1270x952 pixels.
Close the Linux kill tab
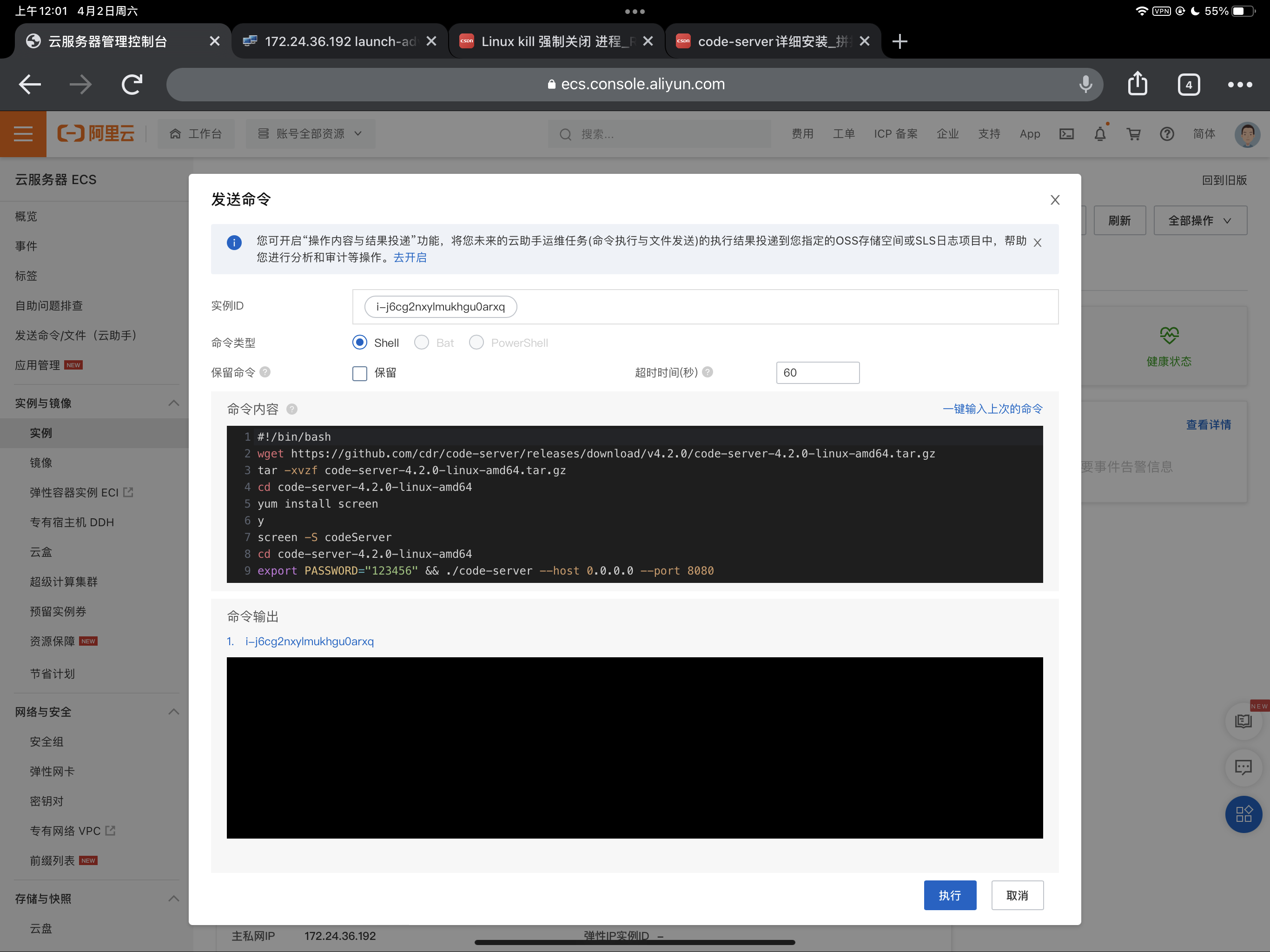click(x=648, y=41)
